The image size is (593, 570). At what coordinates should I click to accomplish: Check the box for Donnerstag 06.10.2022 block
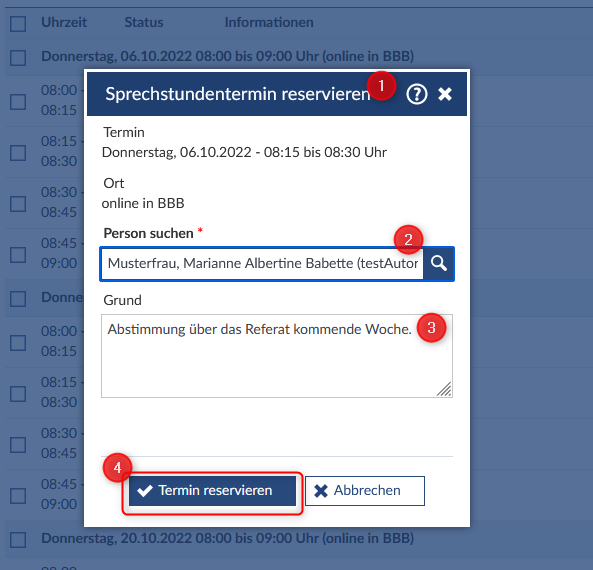(18, 58)
